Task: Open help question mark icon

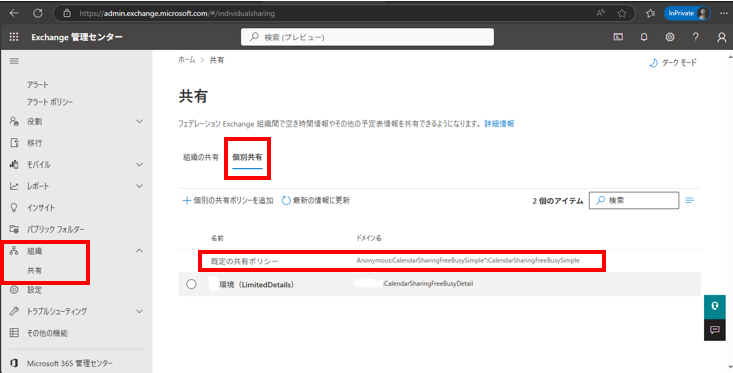Action: [x=696, y=37]
